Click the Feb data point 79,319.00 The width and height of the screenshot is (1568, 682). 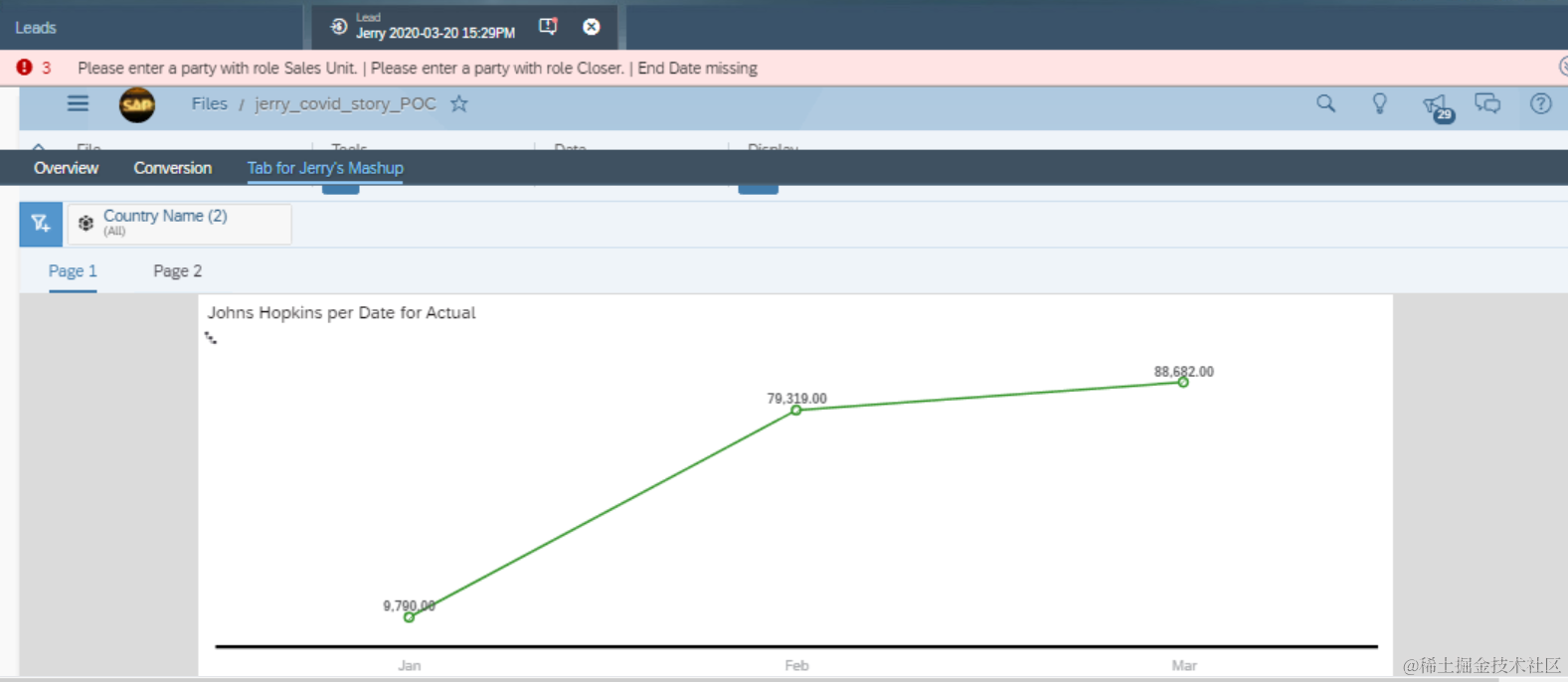[796, 410]
